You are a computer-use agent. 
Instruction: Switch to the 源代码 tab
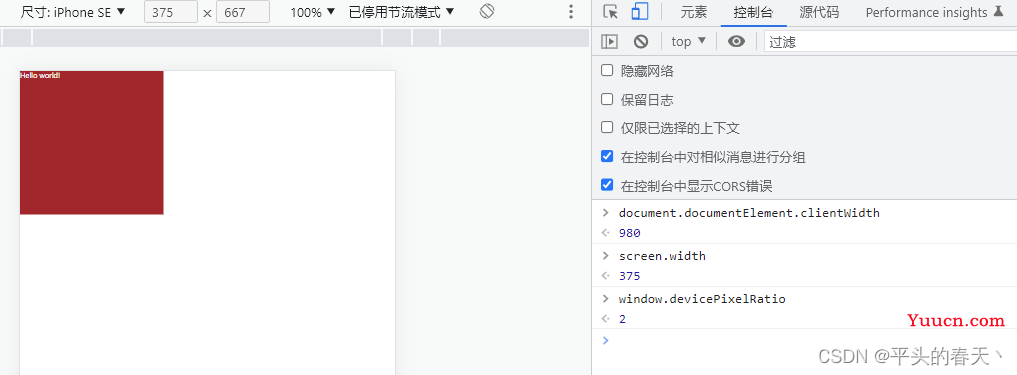click(x=819, y=12)
